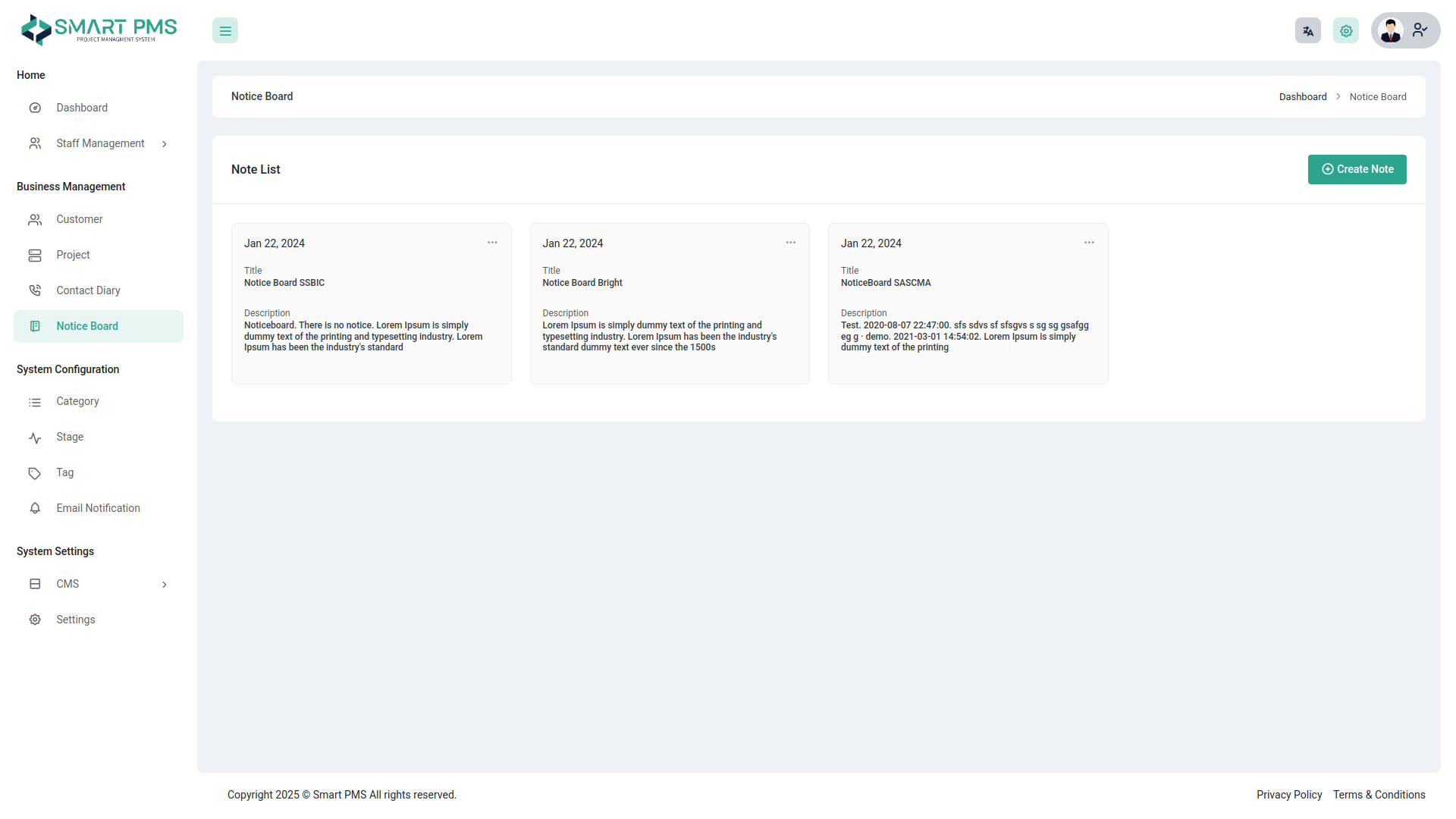1456x819 pixels.
Task: Open the Customer section via its people icon
Action: click(x=35, y=219)
